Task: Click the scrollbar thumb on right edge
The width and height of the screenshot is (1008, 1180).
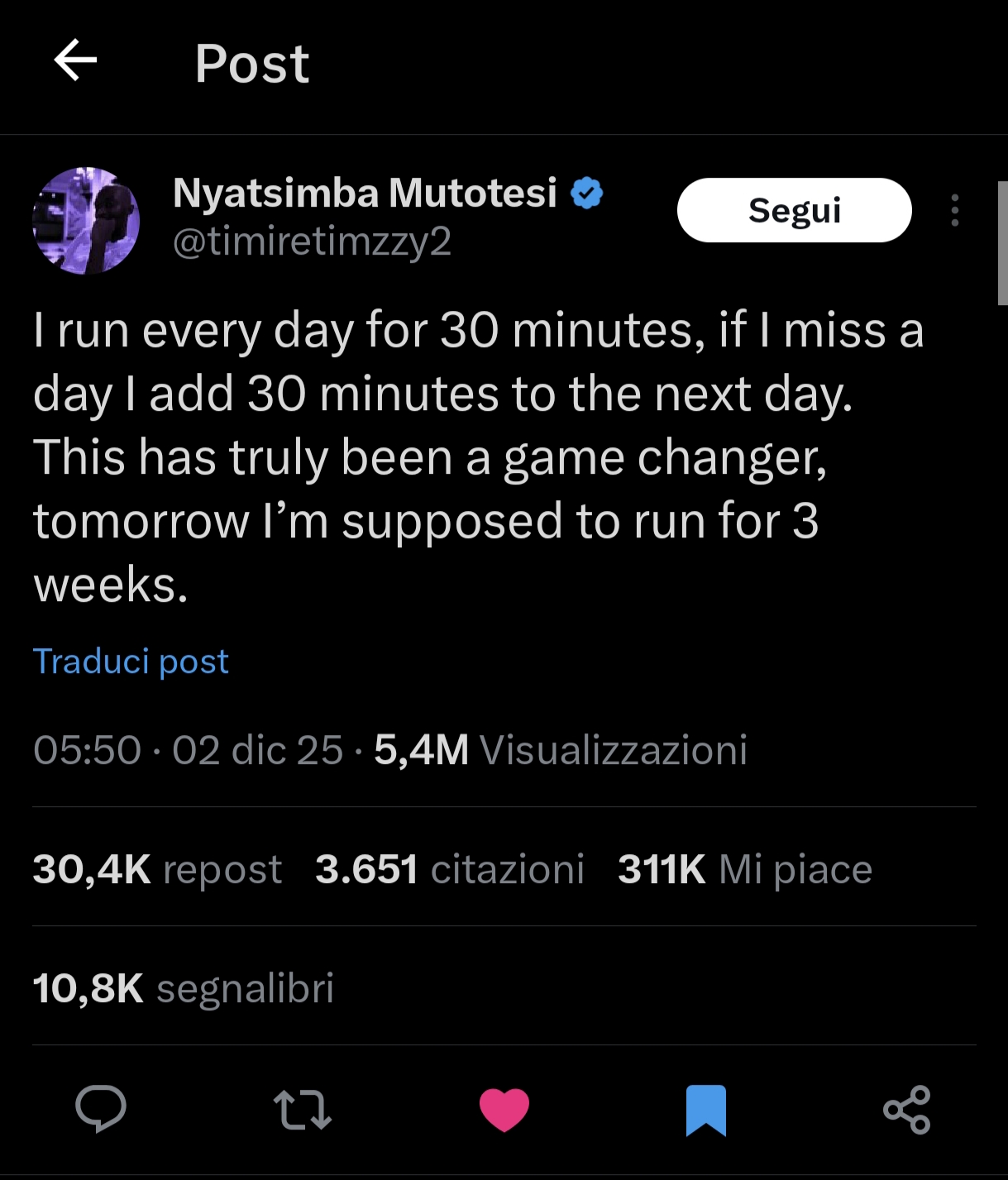Action: click(x=1002, y=243)
